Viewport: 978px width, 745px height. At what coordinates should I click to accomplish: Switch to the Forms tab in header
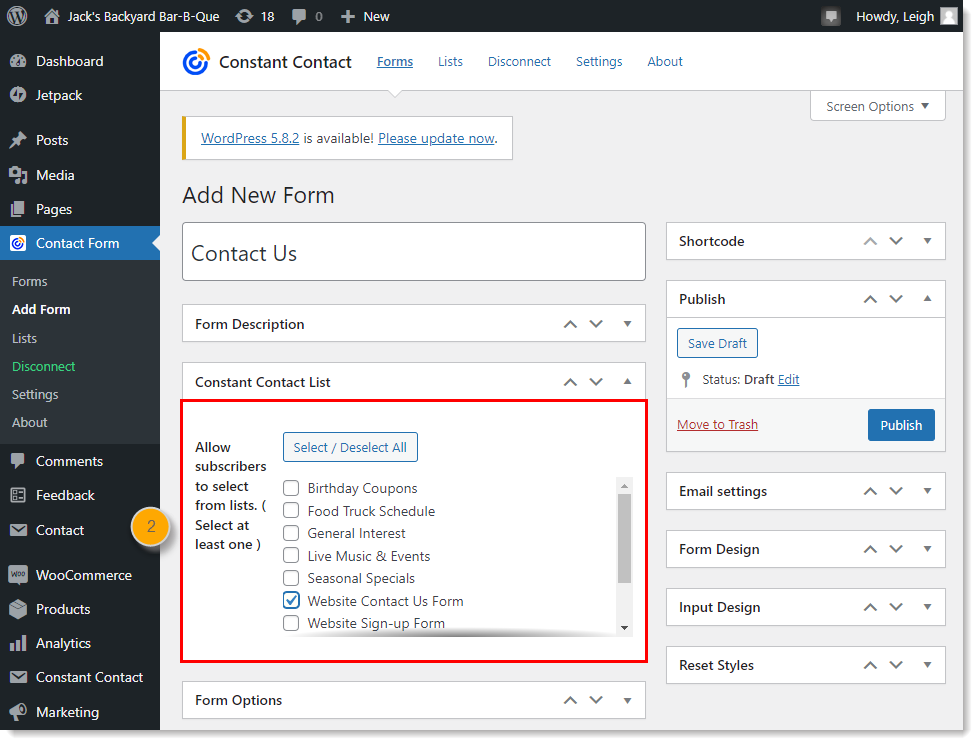[395, 61]
